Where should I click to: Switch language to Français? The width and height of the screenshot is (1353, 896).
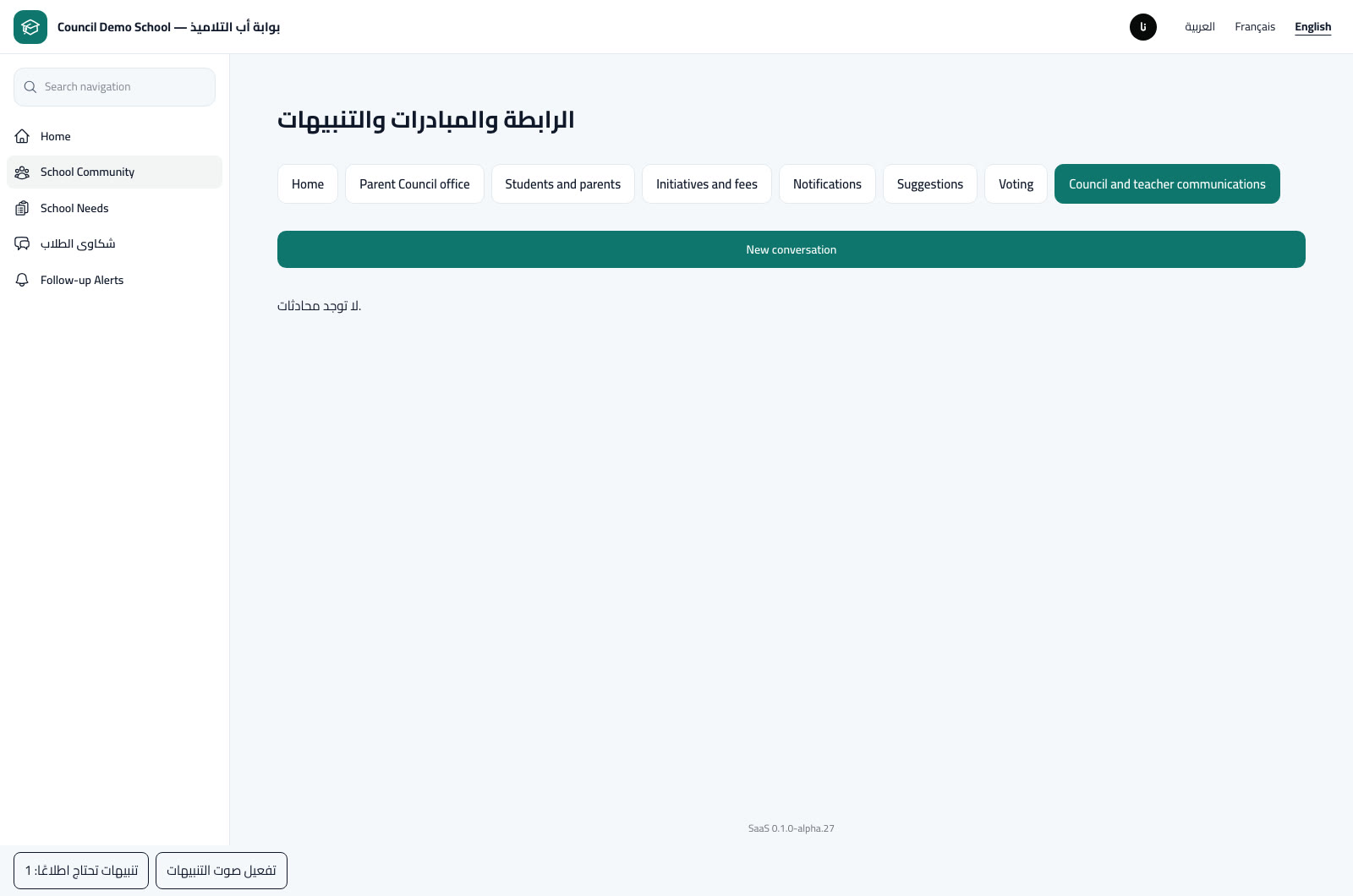1255,27
